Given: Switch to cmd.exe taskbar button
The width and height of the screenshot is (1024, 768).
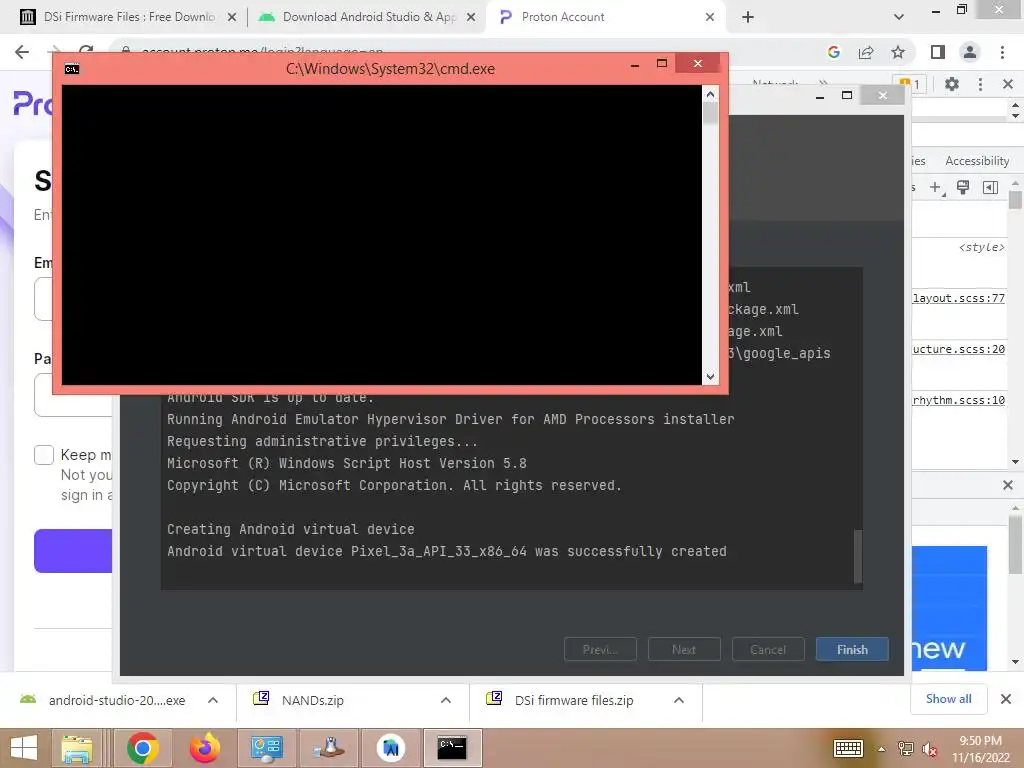Looking at the screenshot, I should pyautogui.click(x=452, y=748).
